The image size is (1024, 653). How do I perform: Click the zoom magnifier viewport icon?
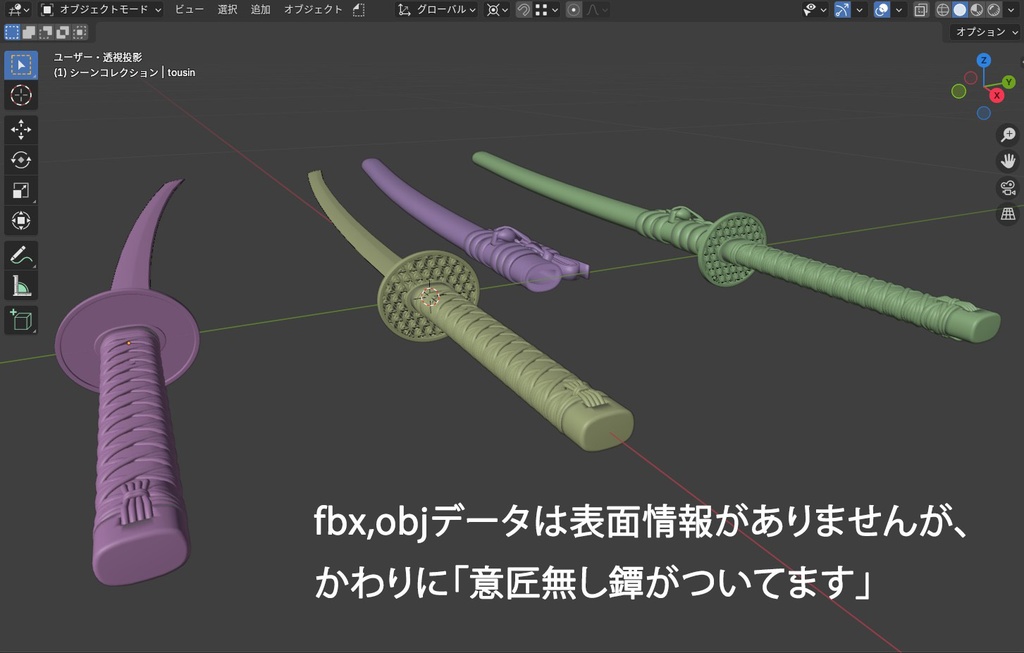pos(1008,135)
